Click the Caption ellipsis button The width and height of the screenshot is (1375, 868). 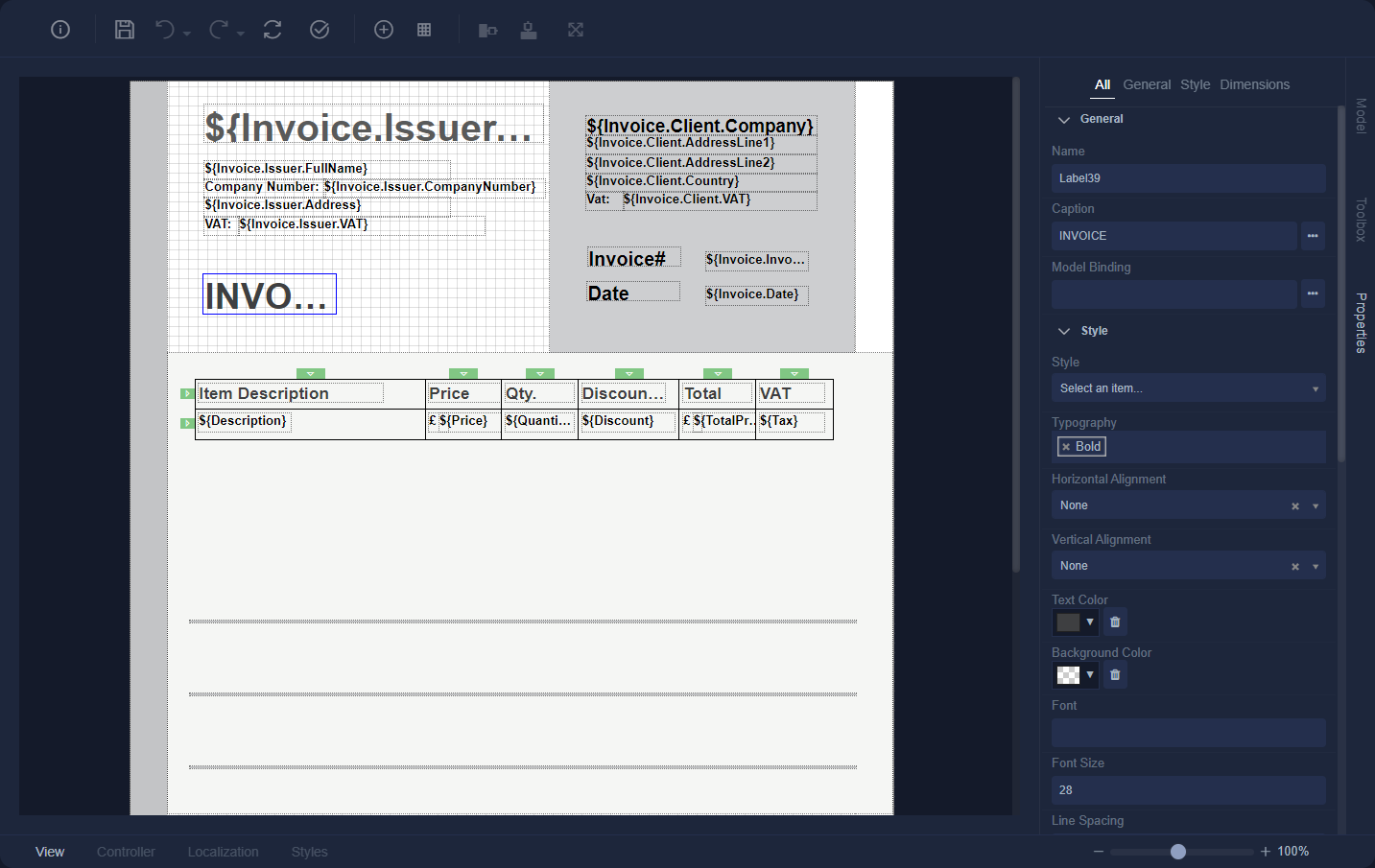pos(1313,236)
